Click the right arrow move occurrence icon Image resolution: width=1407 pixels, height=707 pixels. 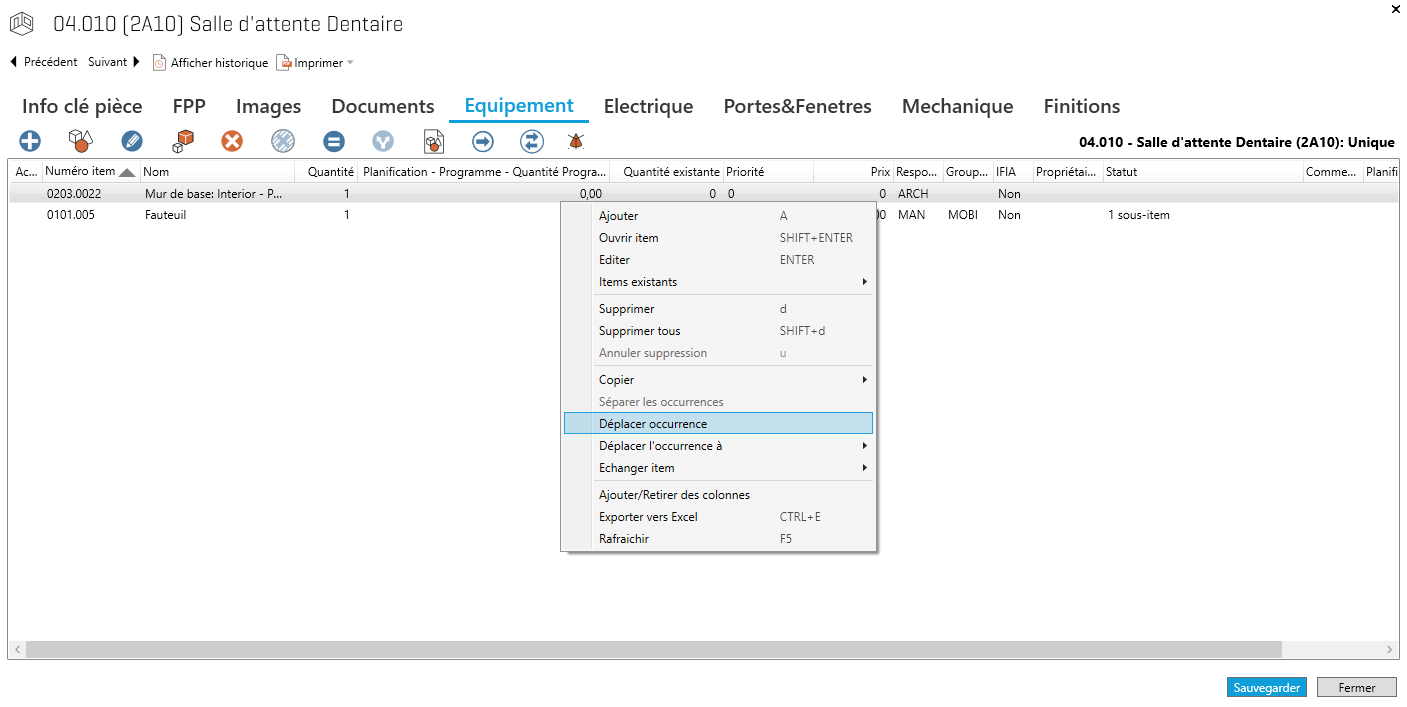(x=483, y=141)
